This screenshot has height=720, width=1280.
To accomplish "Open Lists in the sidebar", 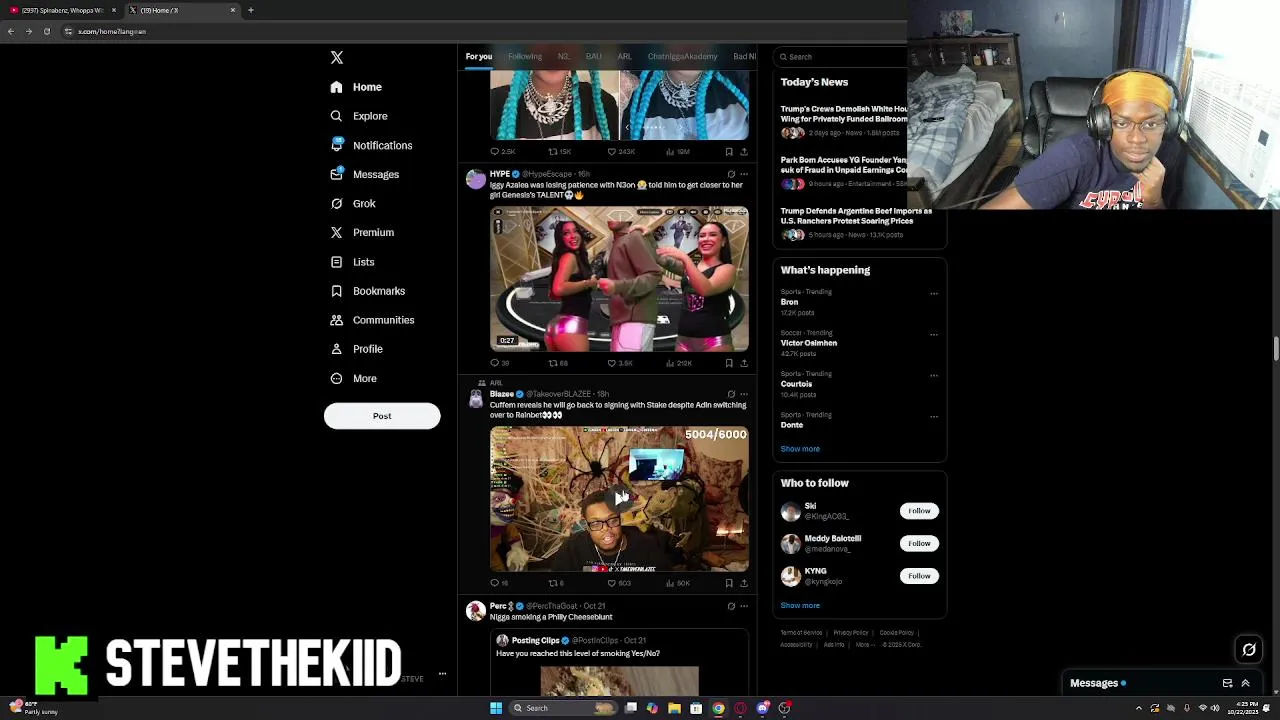I will click(x=353, y=262).
